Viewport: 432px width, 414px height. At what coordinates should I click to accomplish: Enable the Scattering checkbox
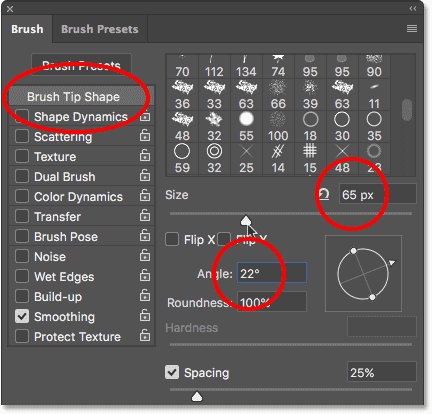[x=22, y=136]
